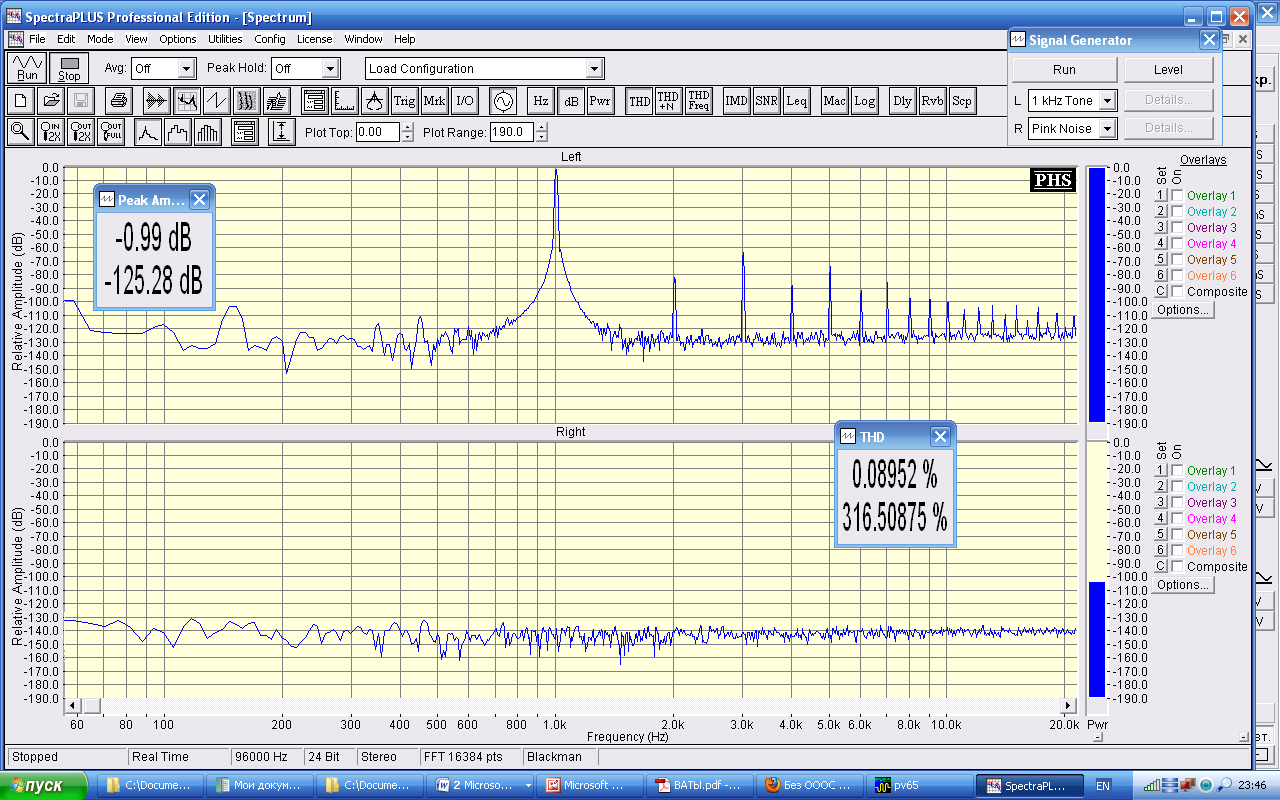Screen dimensions: 1280x800
Task: Click Level button in Signal Generator
Action: 1168,70
